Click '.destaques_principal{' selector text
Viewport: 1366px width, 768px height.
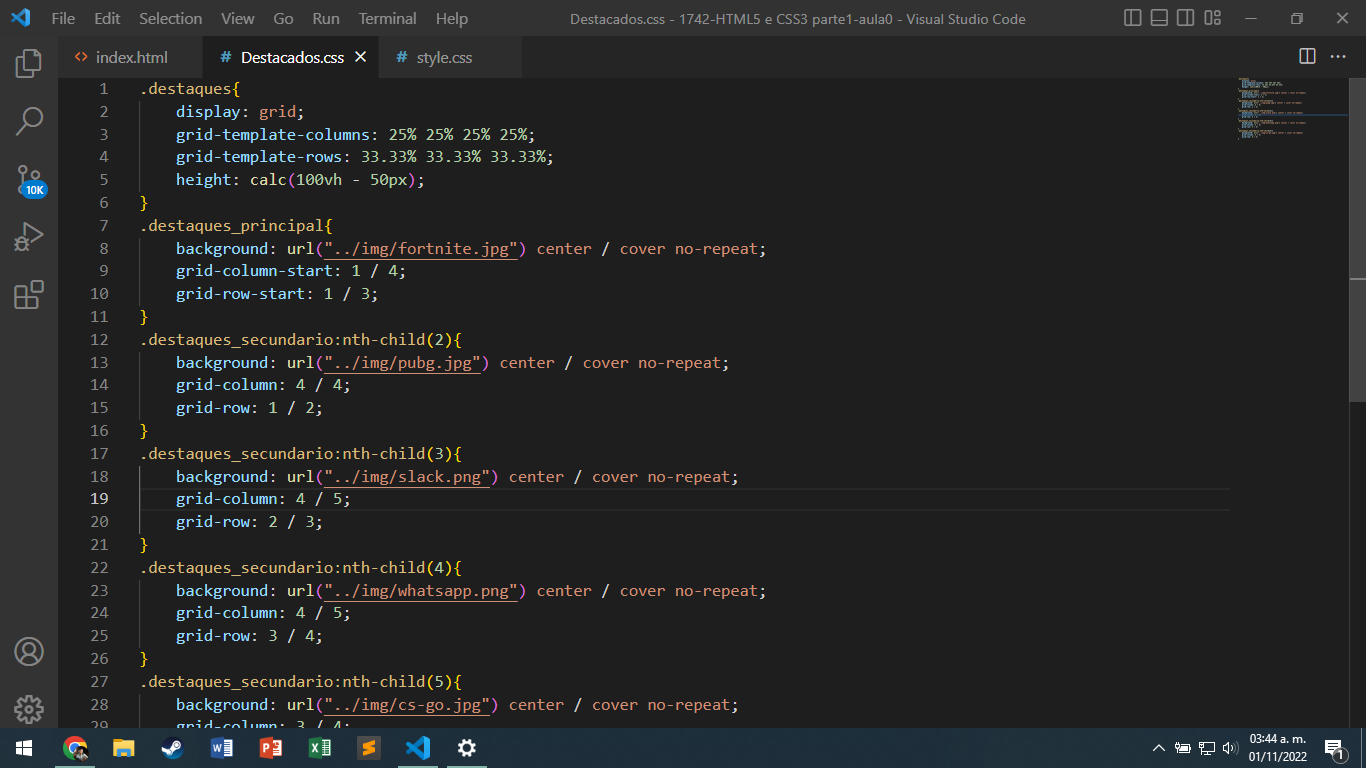pyautogui.click(x=236, y=225)
